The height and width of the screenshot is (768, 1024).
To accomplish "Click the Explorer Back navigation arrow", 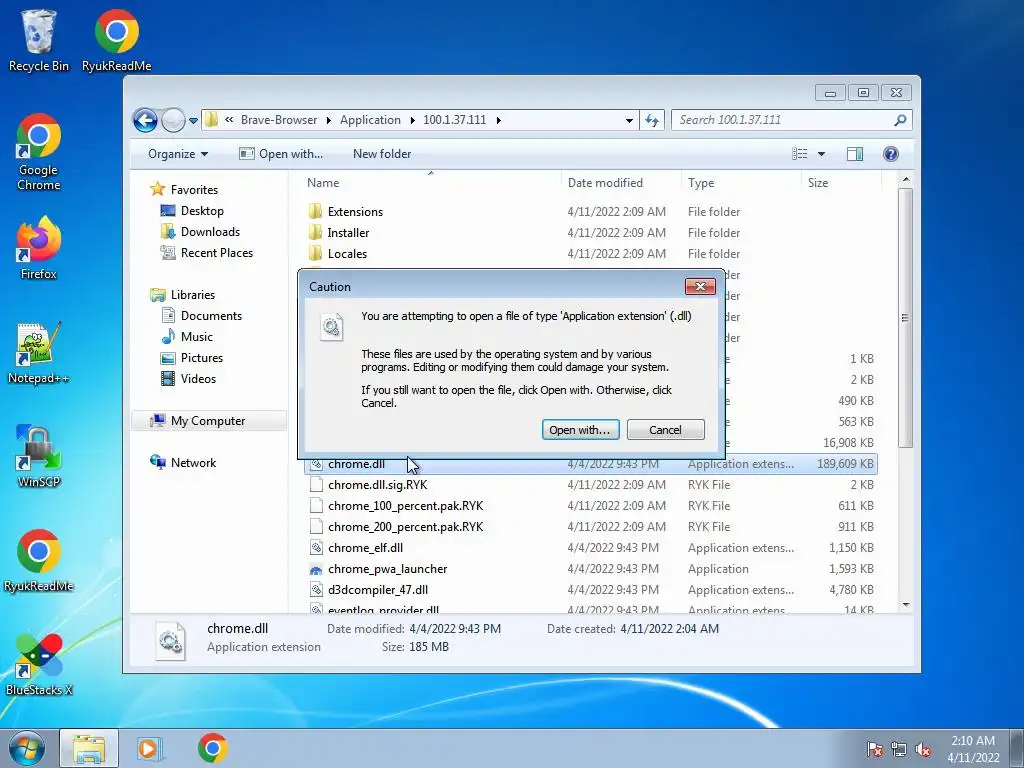I will [x=145, y=120].
